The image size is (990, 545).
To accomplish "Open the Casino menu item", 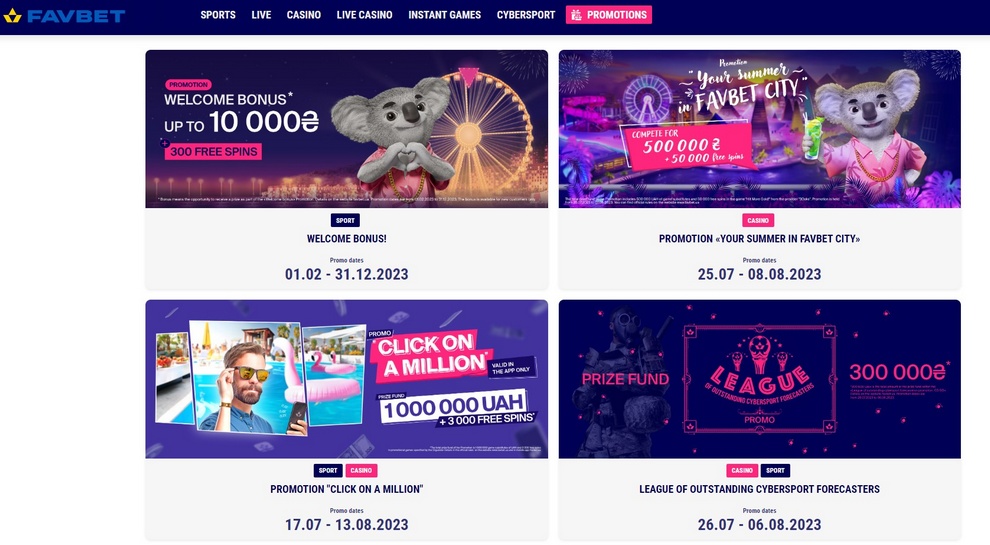I will point(304,15).
